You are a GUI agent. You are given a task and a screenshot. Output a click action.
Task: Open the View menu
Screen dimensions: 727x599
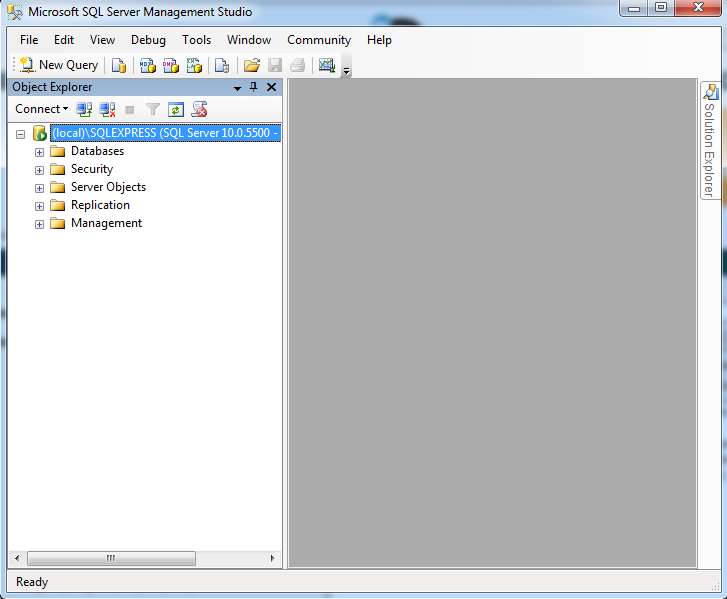click(102, 40)
